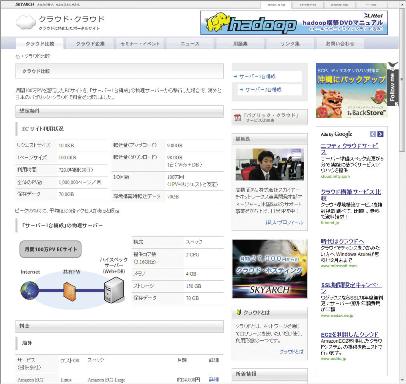Image resolution: width=406 pixels, height=384 pixels.
Task: Open the tab between クラウド比較 and セミナー・イベント
Action: (90, 44)
